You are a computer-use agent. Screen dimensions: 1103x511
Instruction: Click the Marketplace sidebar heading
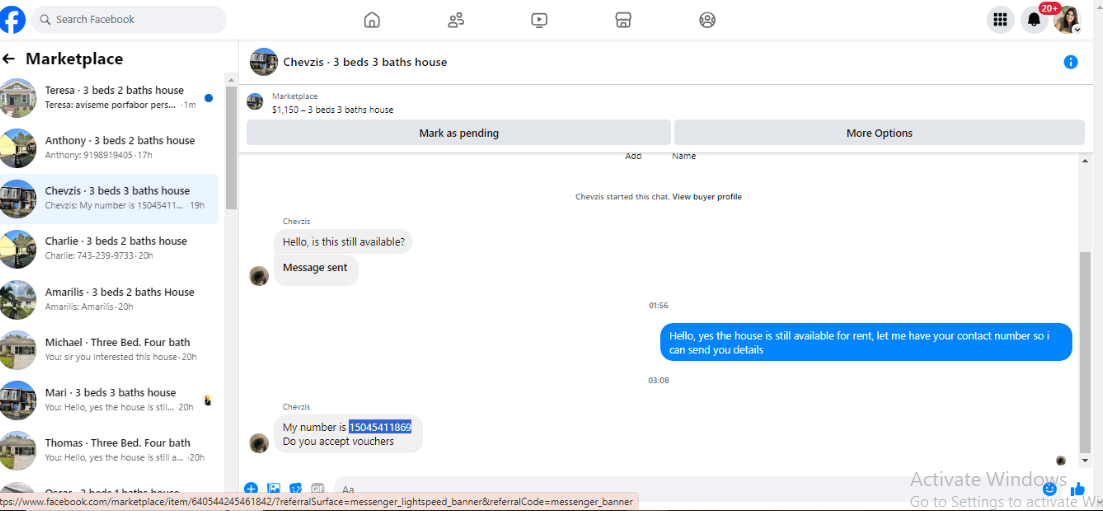74,59
